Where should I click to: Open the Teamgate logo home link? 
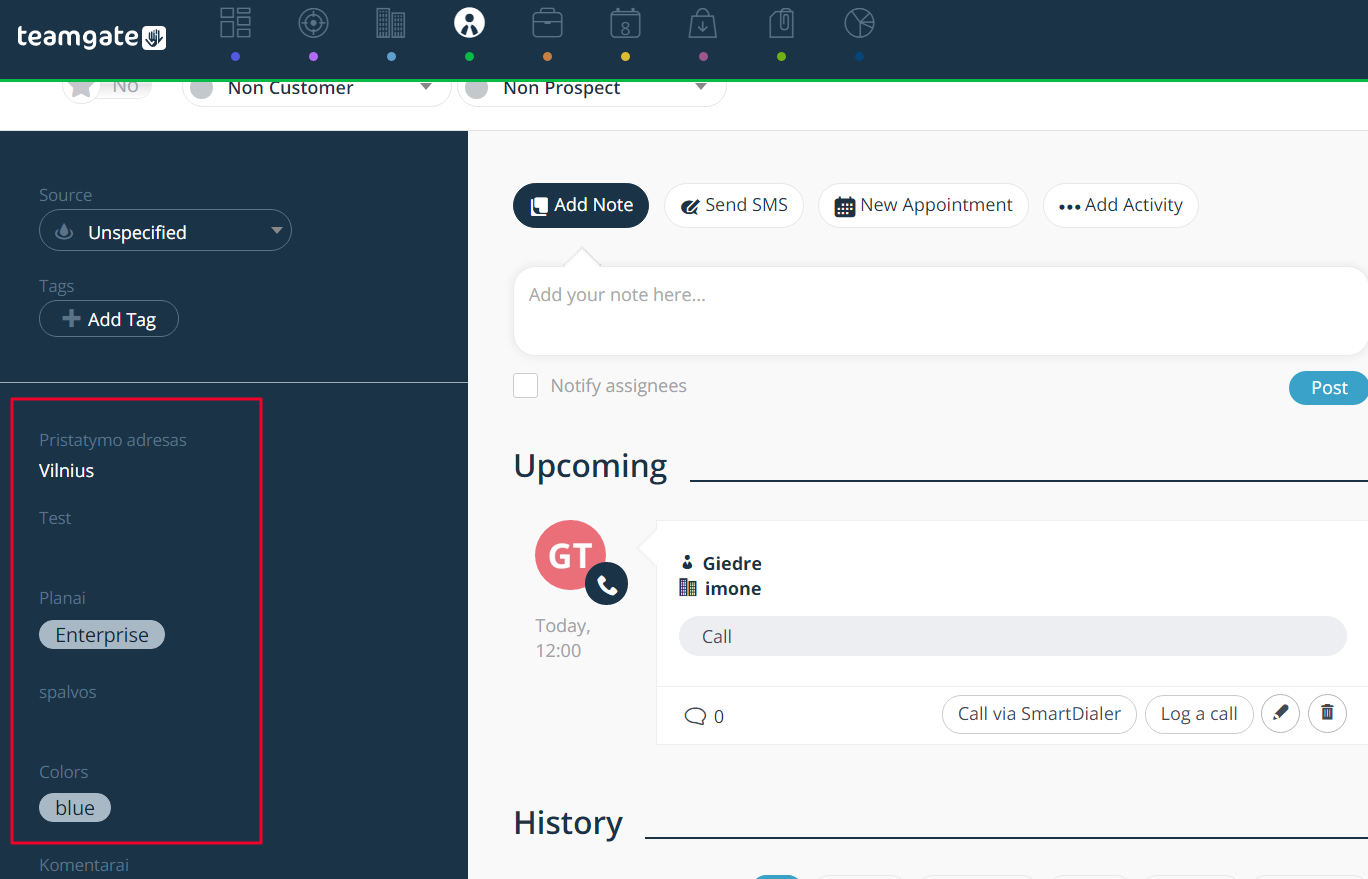click(91, 37)
